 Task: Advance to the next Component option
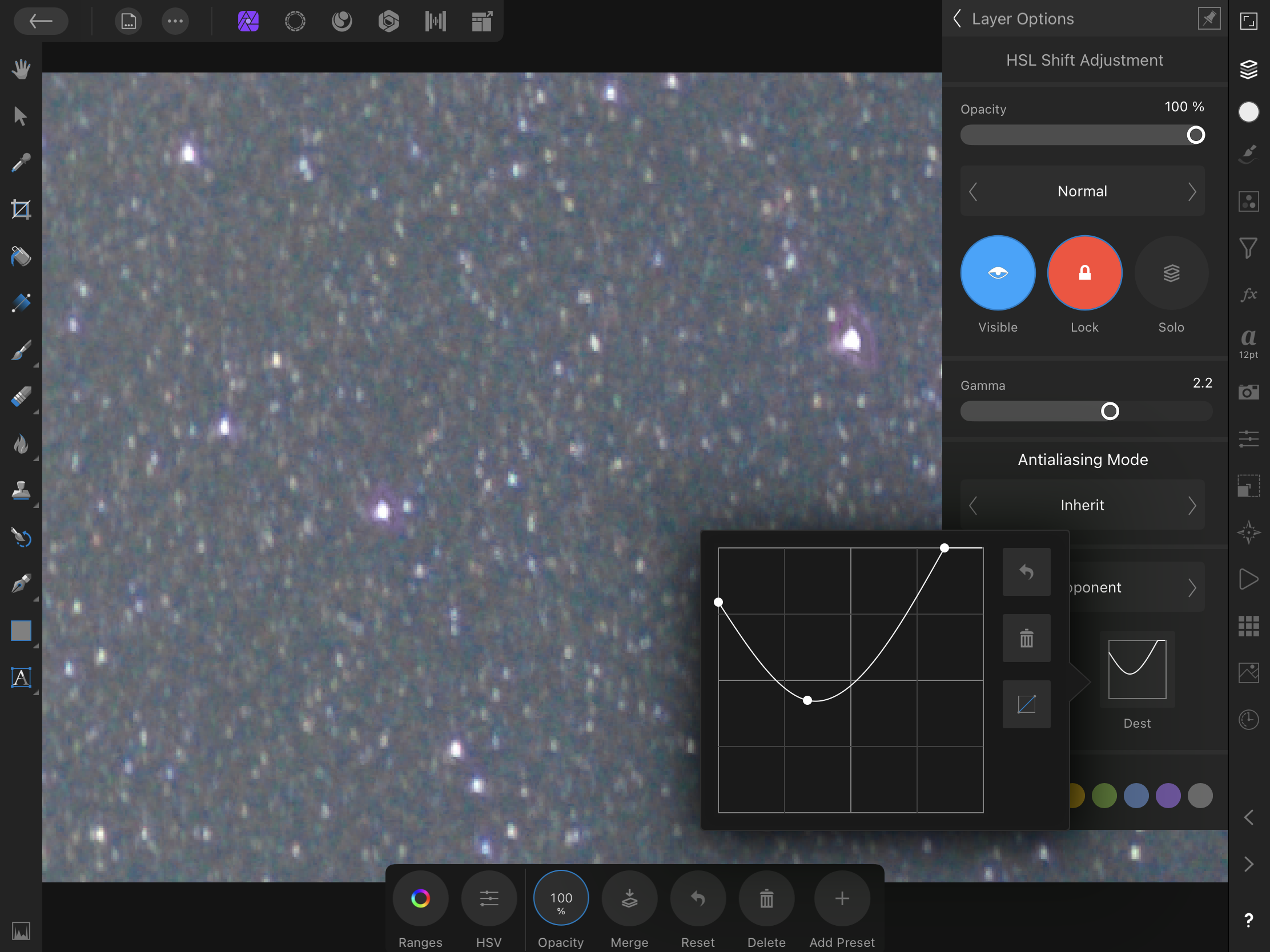[x=1192, y=587]
